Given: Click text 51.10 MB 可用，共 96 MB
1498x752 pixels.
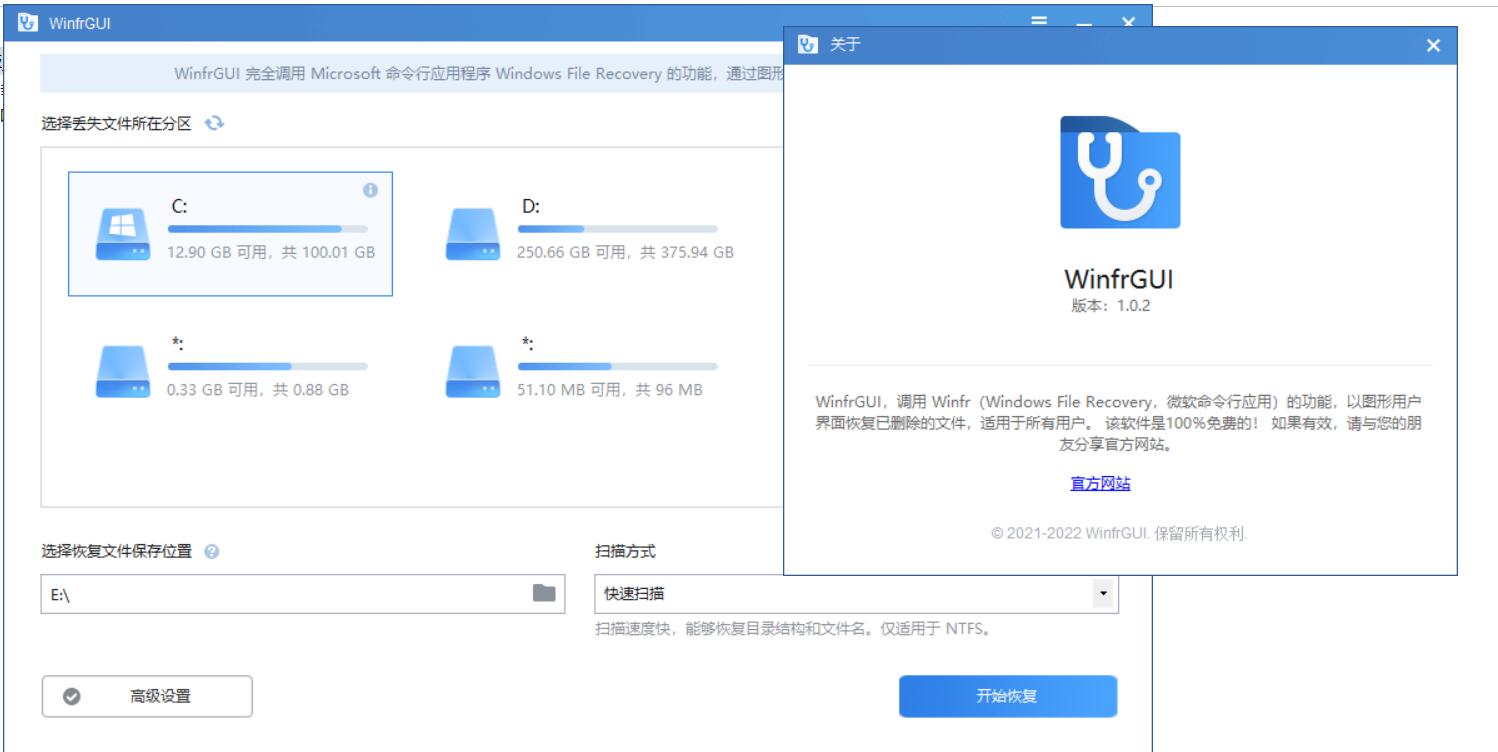Looking at the screenshot, I should pyautogui.click(x=610, y=389).
